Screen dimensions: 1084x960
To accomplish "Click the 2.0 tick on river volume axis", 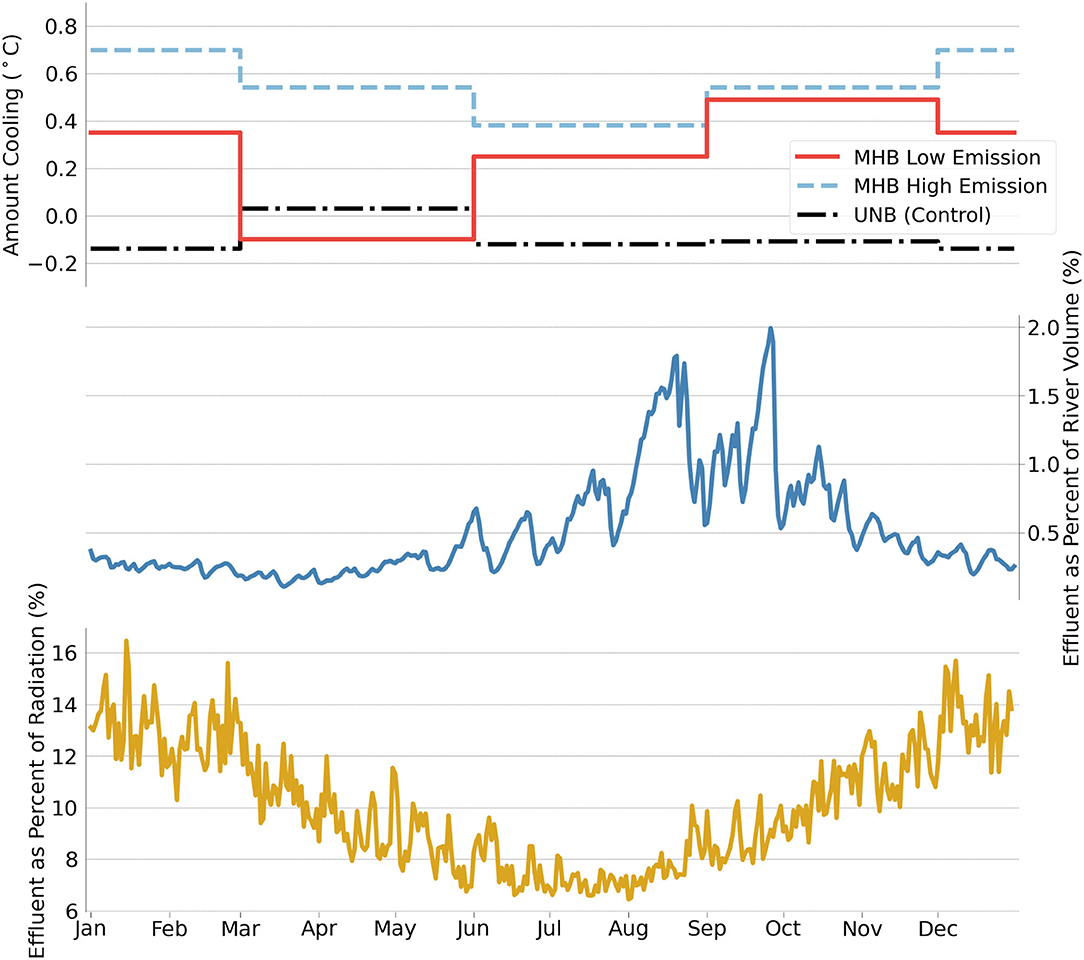I will (x=1043, y=328).
